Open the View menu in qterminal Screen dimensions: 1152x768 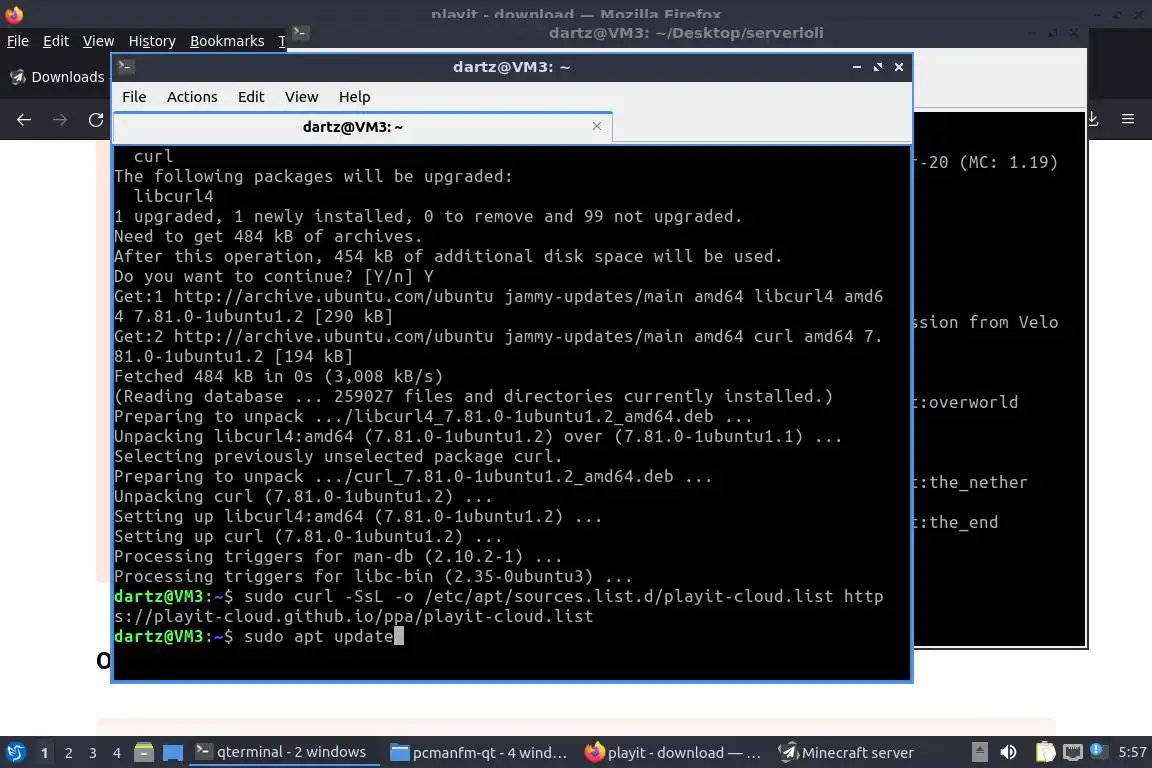tap(301, 97)
